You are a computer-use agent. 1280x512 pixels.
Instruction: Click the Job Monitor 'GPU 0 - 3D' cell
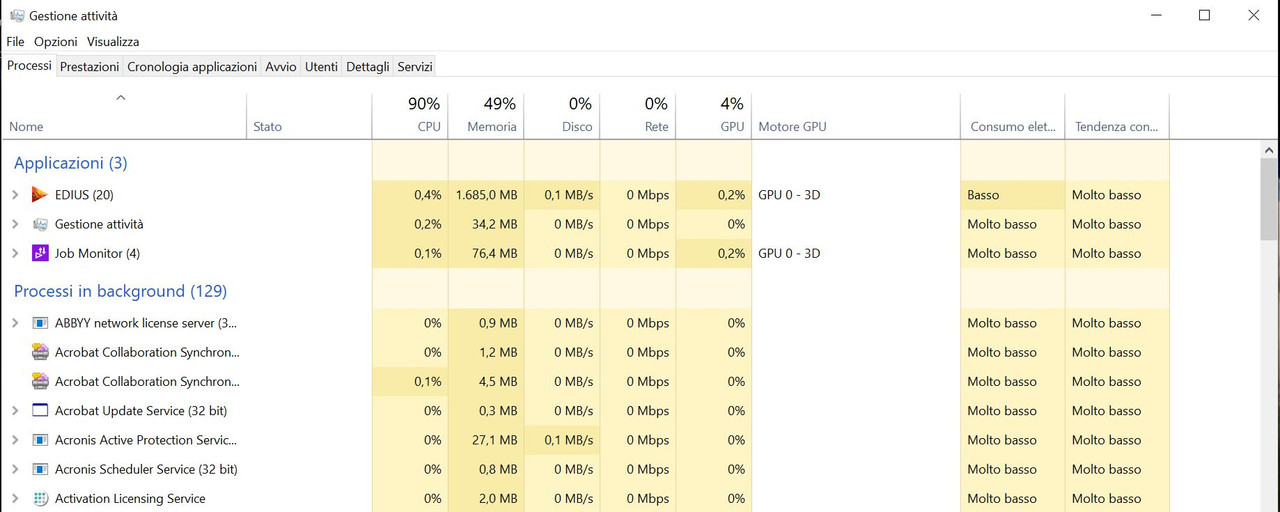(x=856, y=253)
